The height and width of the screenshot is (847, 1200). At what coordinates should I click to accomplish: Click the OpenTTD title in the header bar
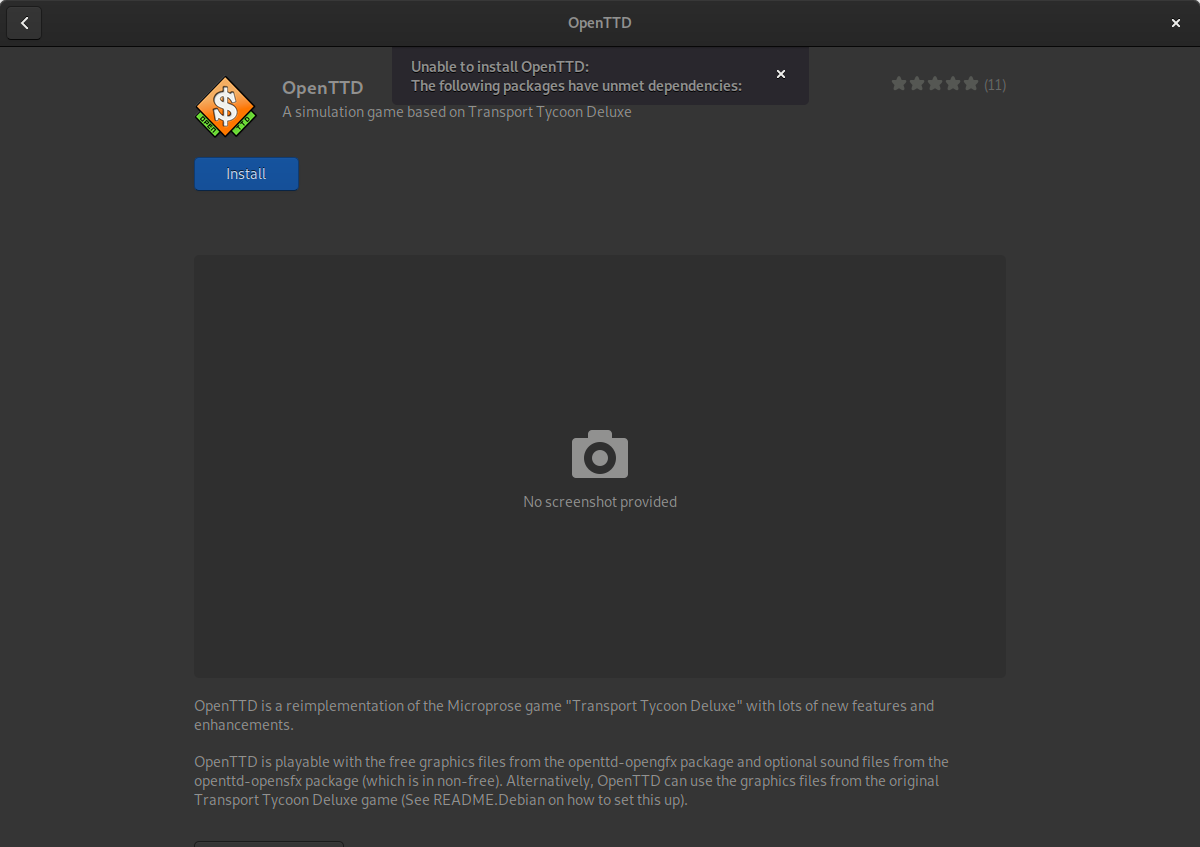point(600,23)
